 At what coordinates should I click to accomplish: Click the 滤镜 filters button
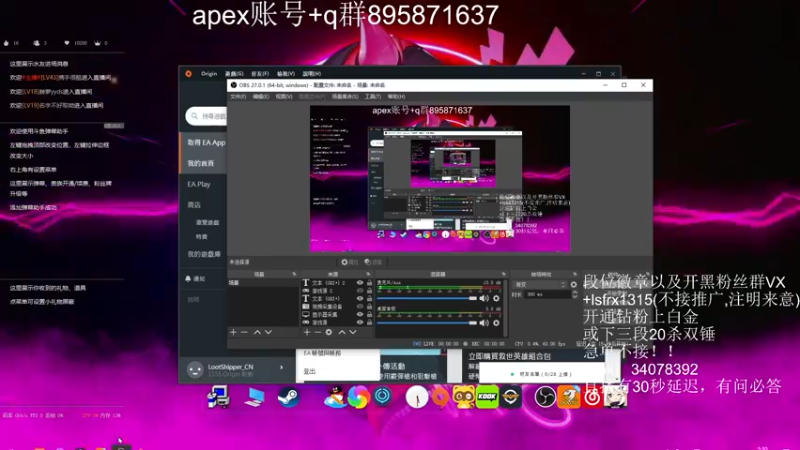coord(373,262)
